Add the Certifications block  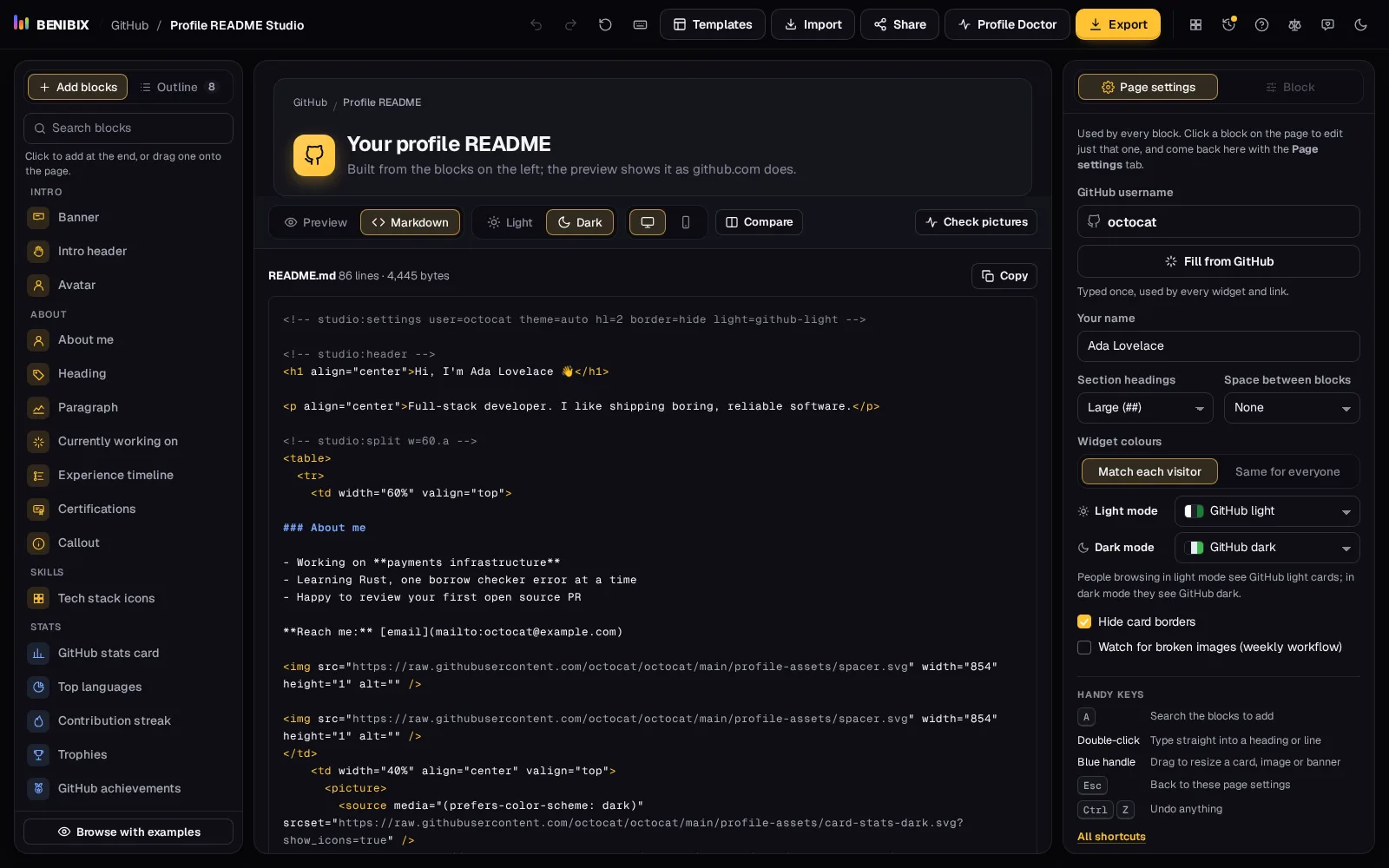pyautogui.click(x=128, y=509)
